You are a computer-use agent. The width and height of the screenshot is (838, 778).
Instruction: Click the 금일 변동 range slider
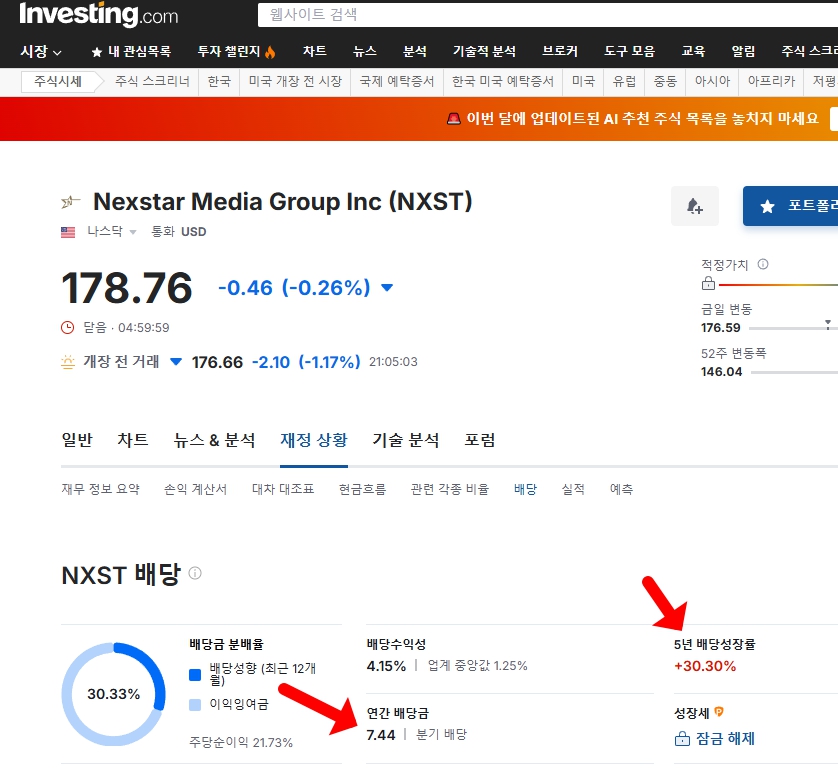(x=793, y=327)
